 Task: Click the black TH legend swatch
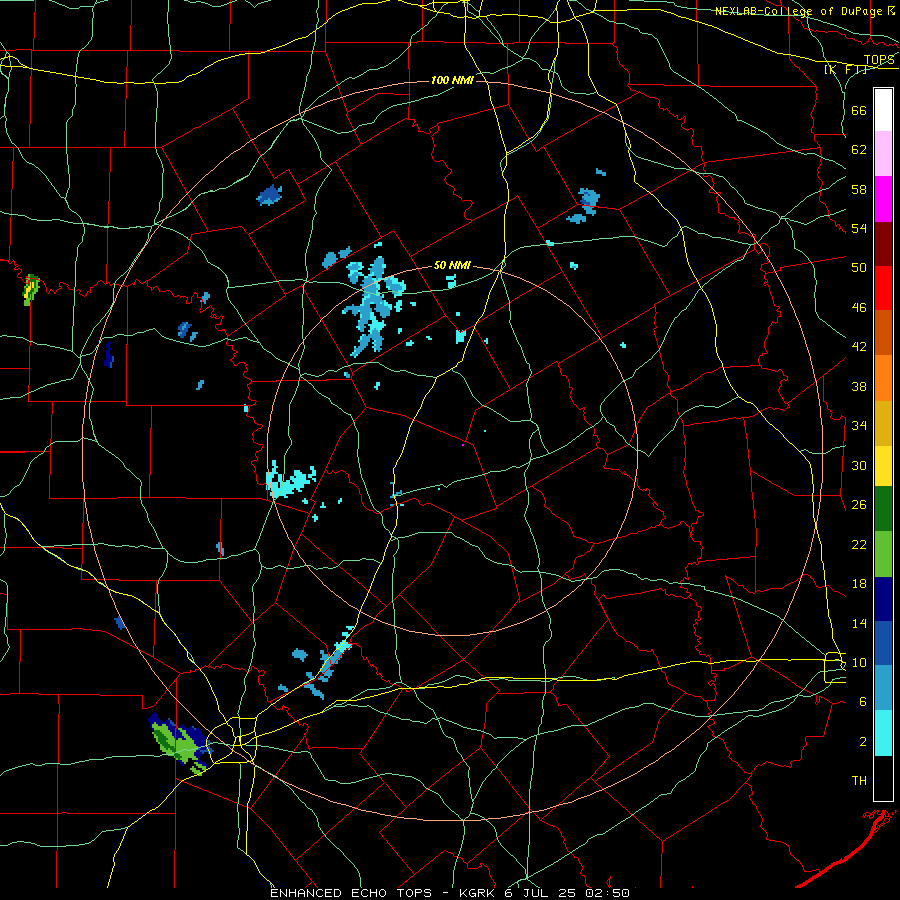point(883,778)
